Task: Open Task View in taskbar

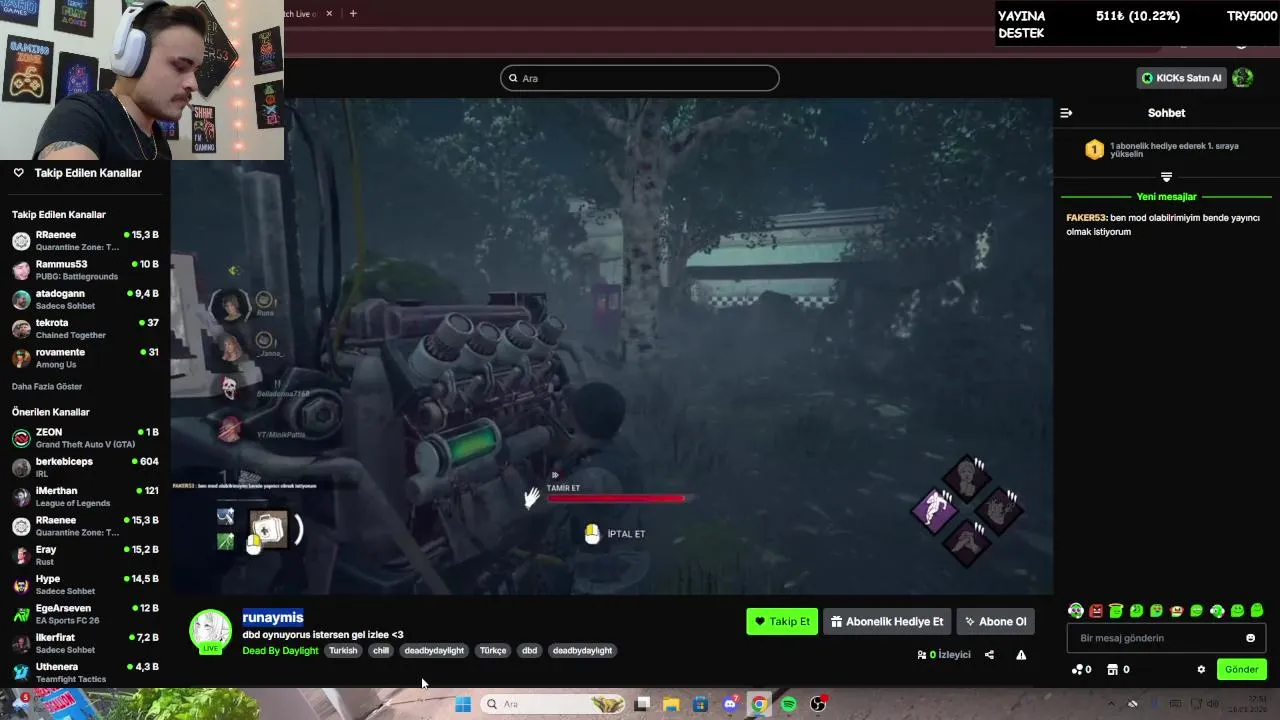Action: (642, 704)
